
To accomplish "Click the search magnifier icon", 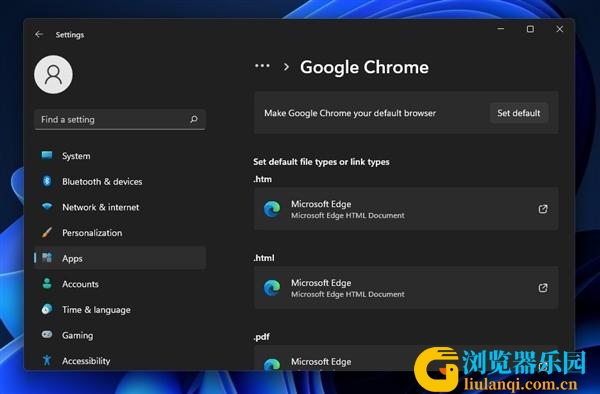I will pyautogui.click(x=194, y=119).
